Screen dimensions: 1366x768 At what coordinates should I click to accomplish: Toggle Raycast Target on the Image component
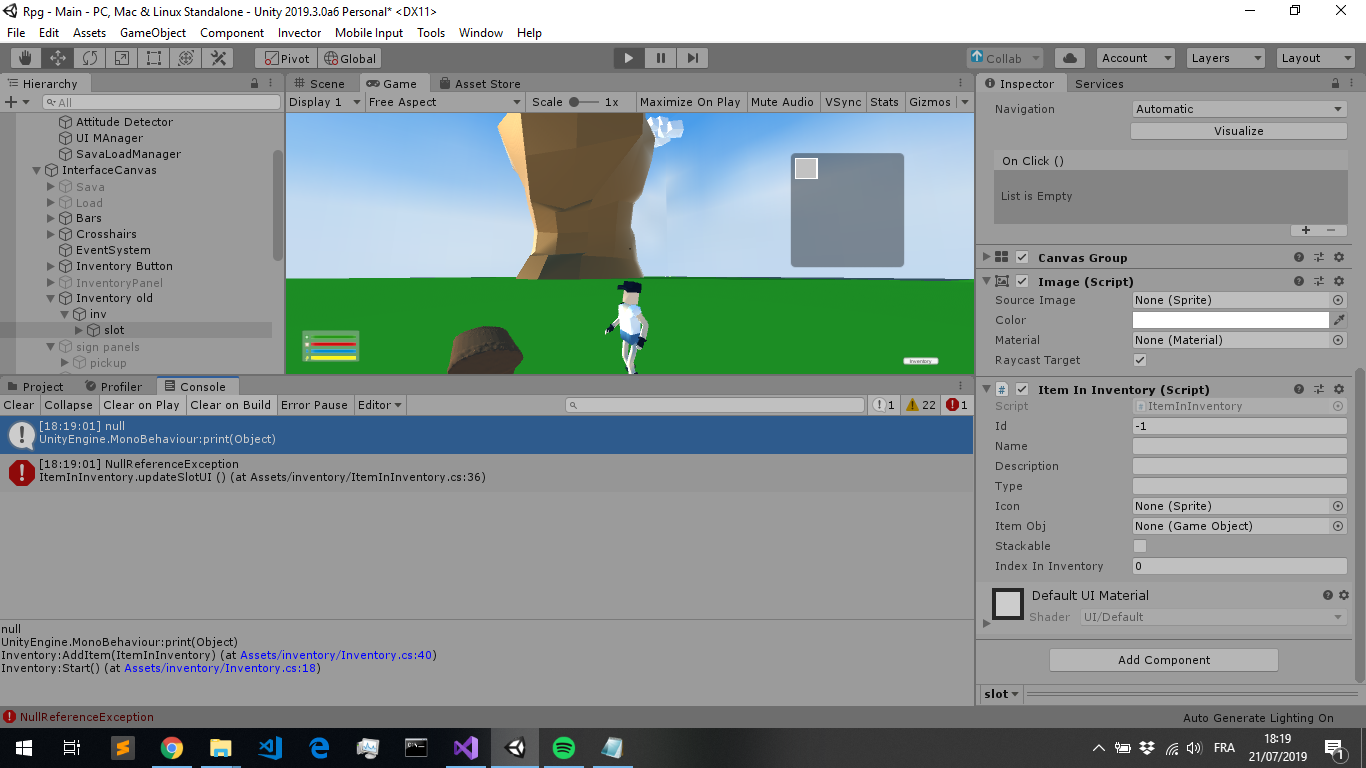[1141, 360]
